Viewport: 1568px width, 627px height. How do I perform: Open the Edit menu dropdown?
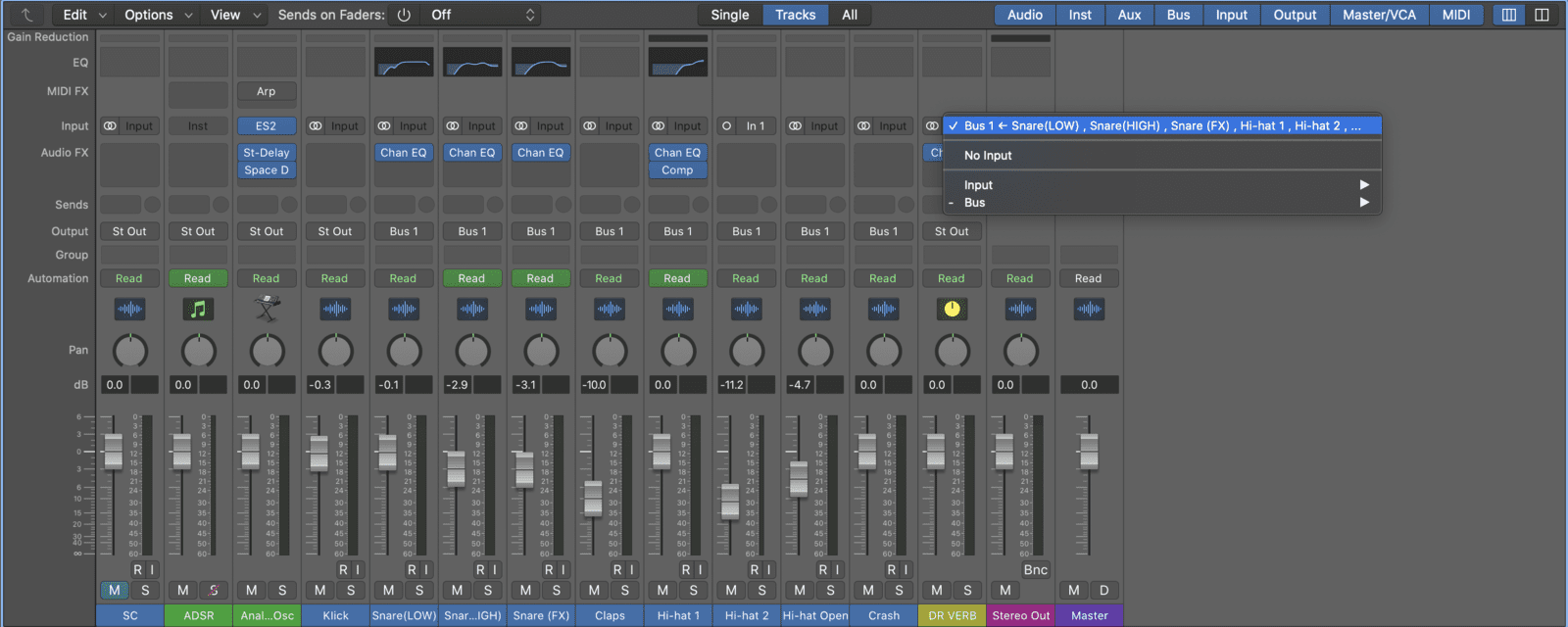(82, 15)
